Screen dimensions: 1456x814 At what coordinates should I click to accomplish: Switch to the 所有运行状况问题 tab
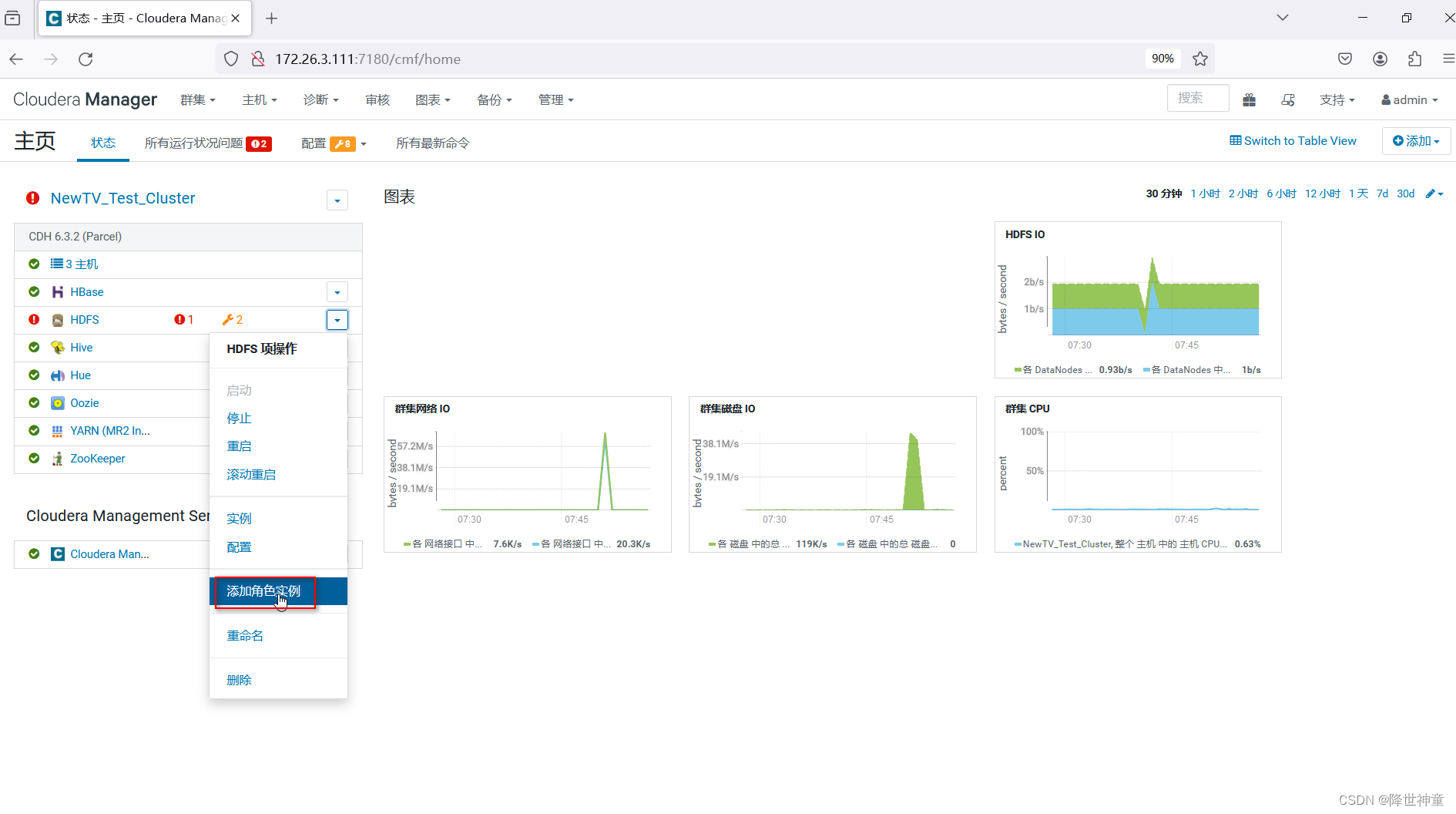click(208, 143)
